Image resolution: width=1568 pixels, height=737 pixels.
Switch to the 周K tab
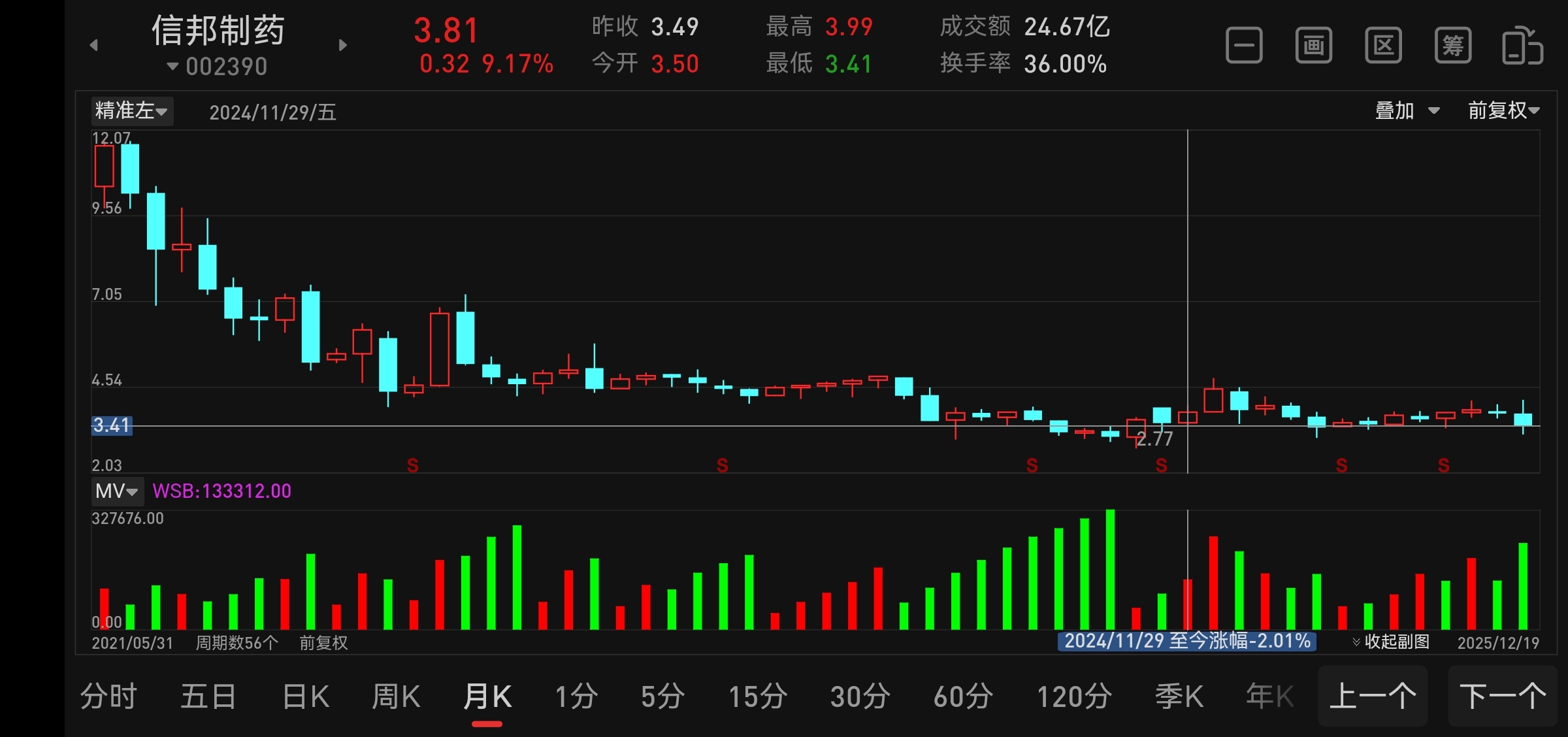[396, 696]
